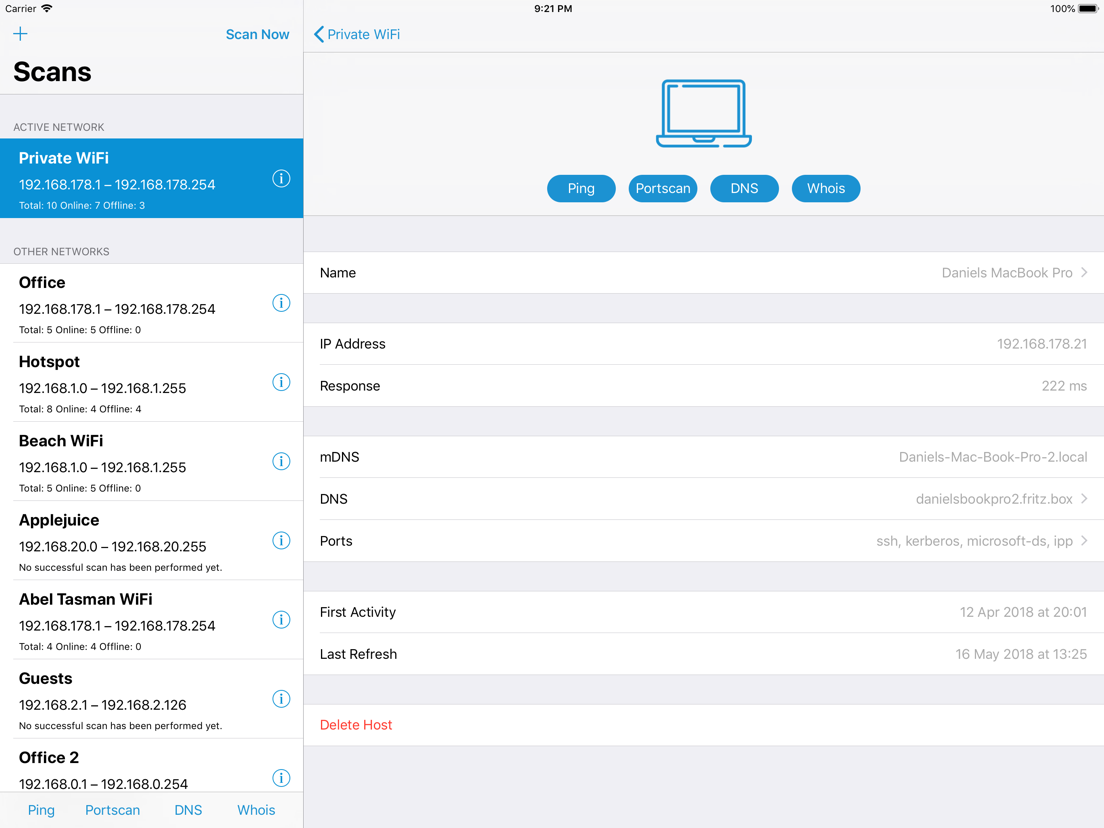Screen dimensions: 1104x828
Task: Tap the 9:21 PM clock
Action: point(553,8)
